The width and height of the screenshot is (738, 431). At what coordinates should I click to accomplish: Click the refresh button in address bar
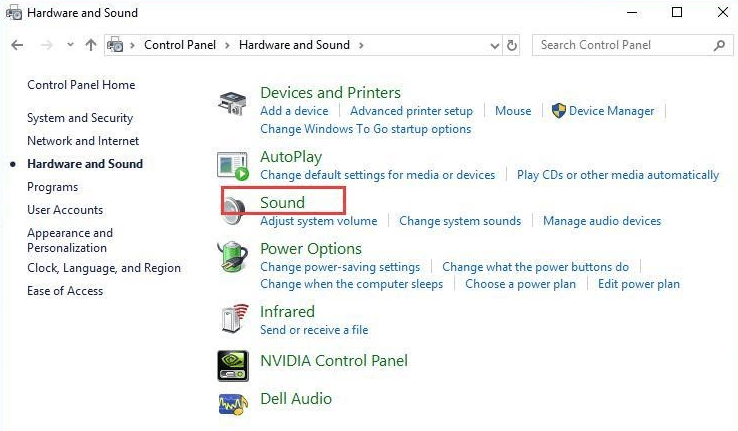(x=513, y=45)
